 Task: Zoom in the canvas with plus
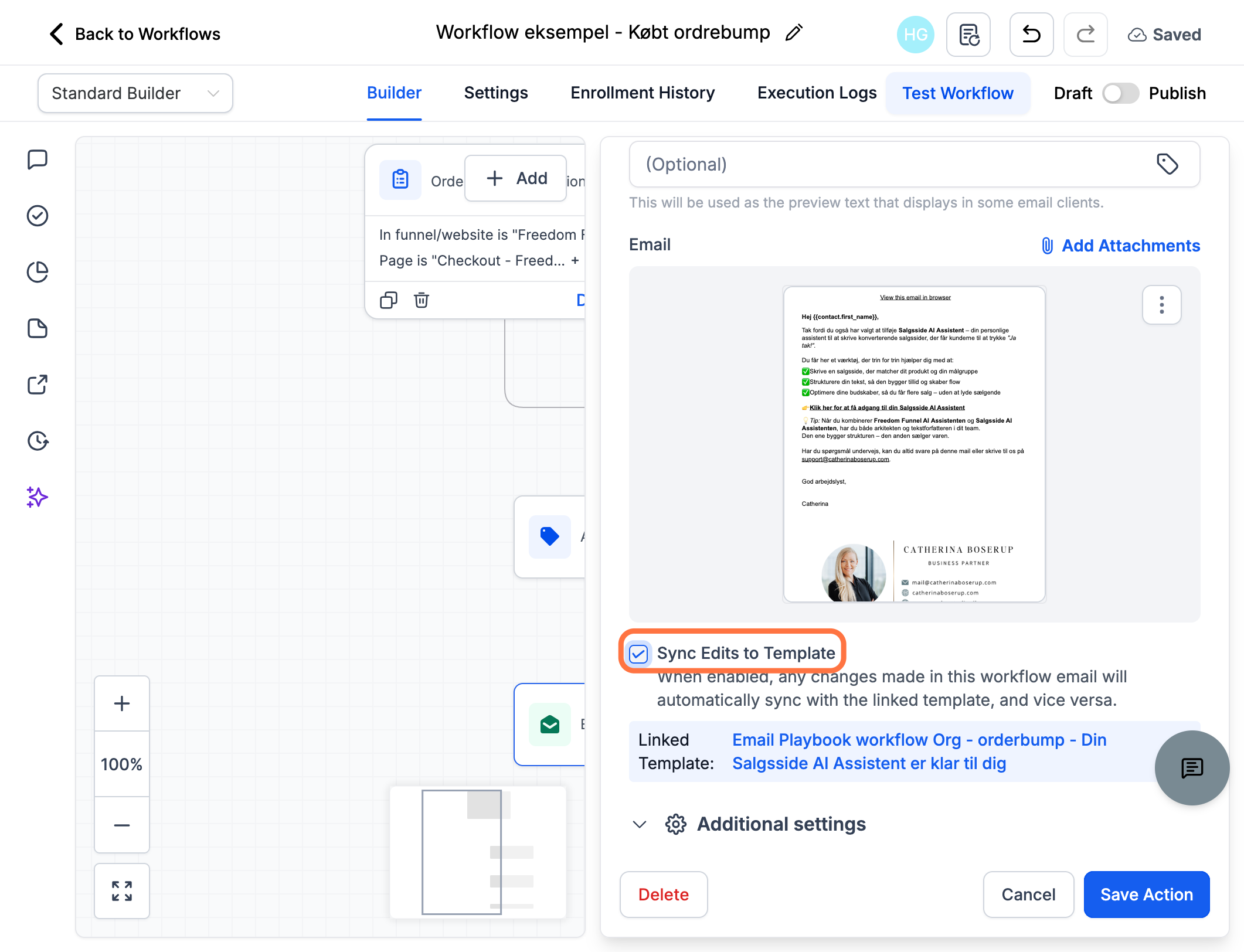coord(122,703)
